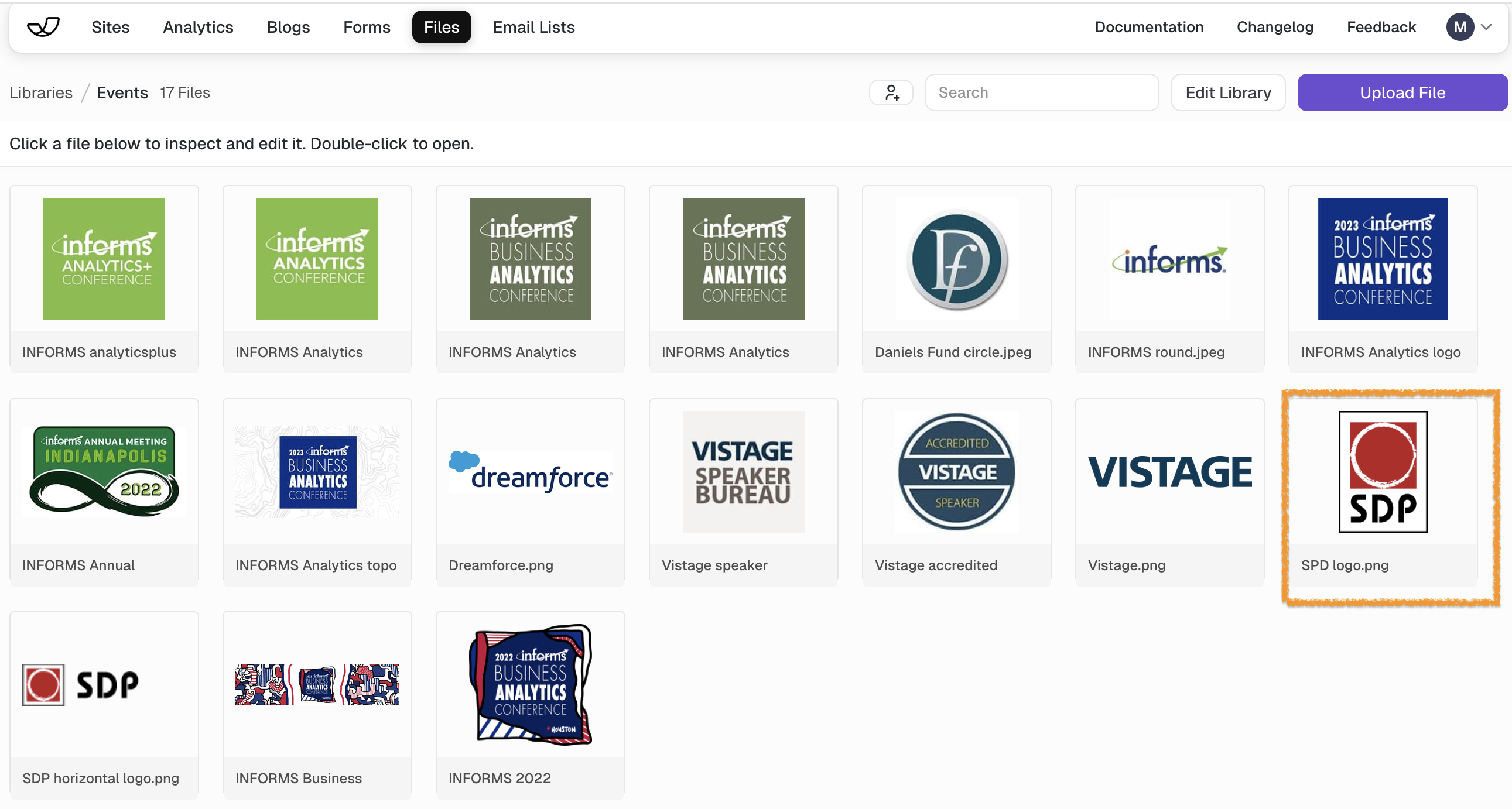Screen dimensions: 1512x809
Task: Go to the Analytics nav item
Action: click(x=198, y=27)
